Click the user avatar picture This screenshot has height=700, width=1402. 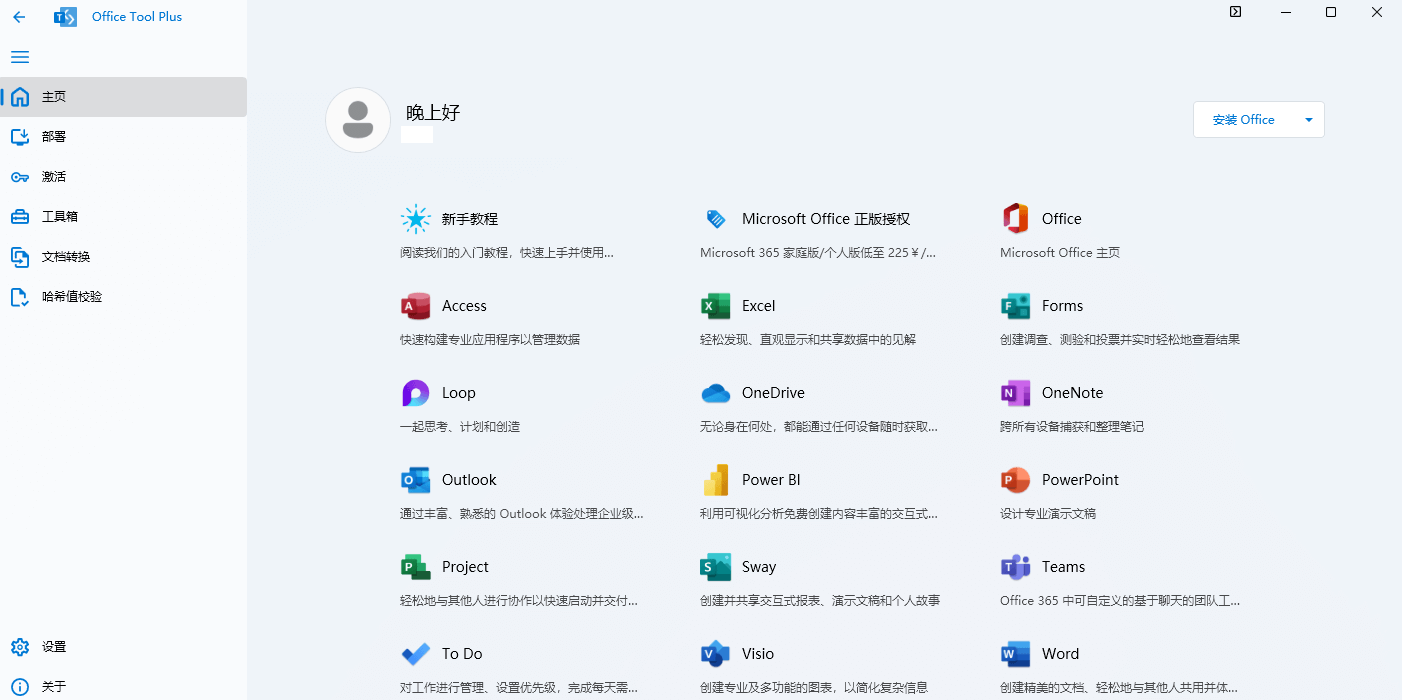click(x=358, y=120)
